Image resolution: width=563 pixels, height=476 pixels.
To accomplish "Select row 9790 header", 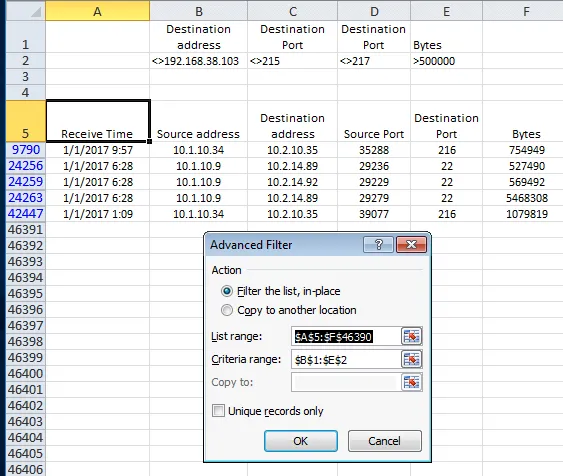I will [x=26, y=150].
